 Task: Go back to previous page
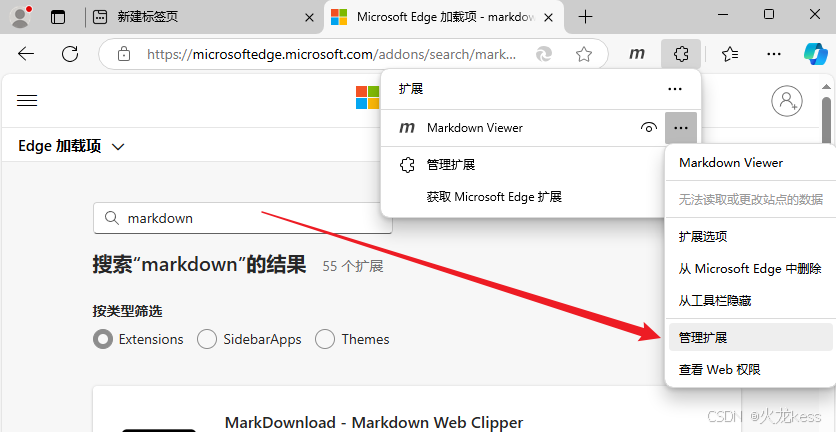(x=26, y=54)
